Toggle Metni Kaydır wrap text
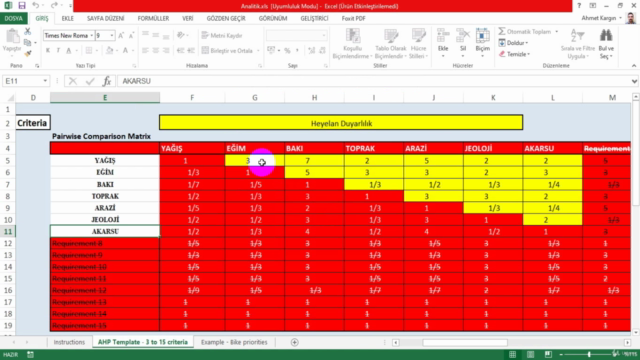The width and height of the screenshot is (640, 360). pos(222,36)
